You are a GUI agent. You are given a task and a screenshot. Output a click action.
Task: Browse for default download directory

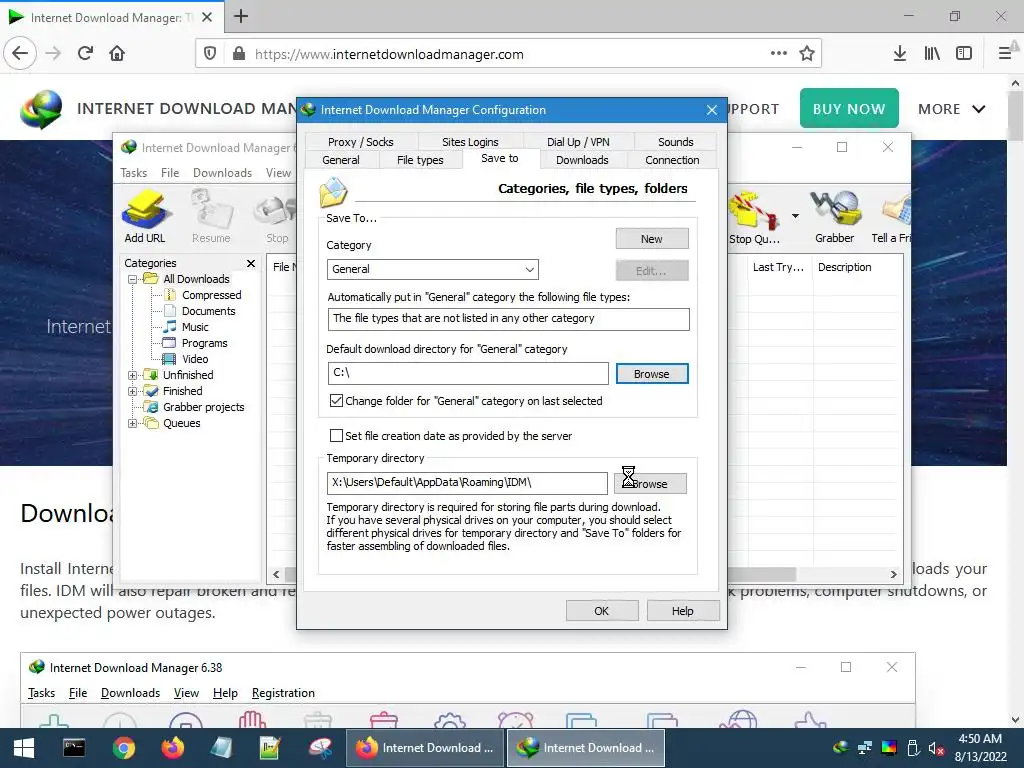(652, 374)
